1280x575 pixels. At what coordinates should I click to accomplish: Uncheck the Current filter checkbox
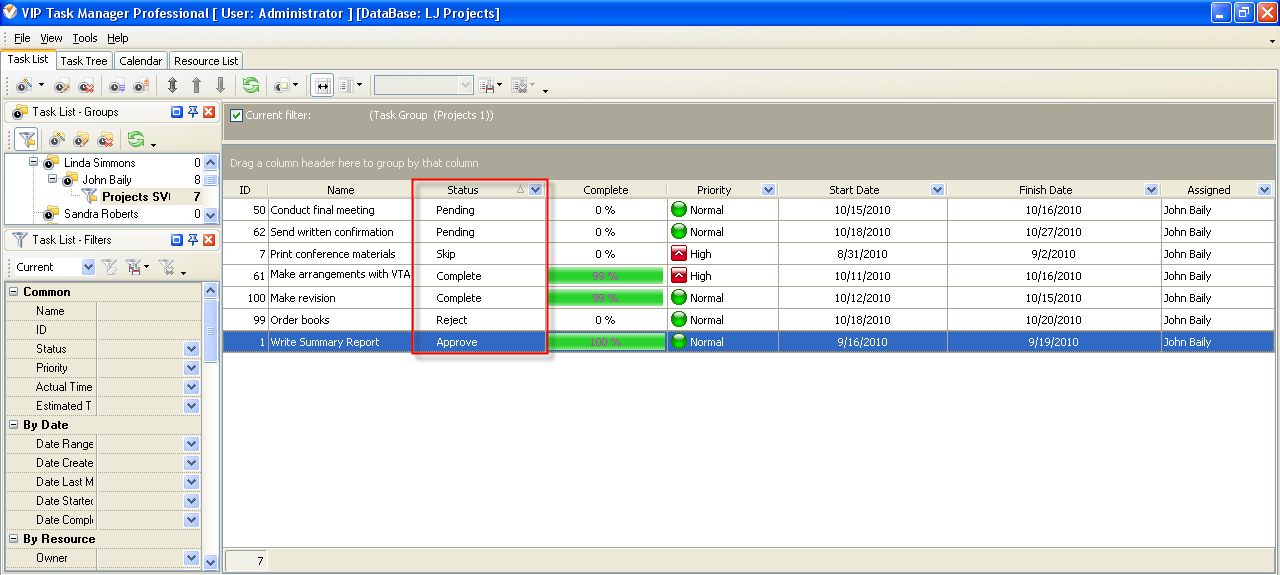point(236,115)
